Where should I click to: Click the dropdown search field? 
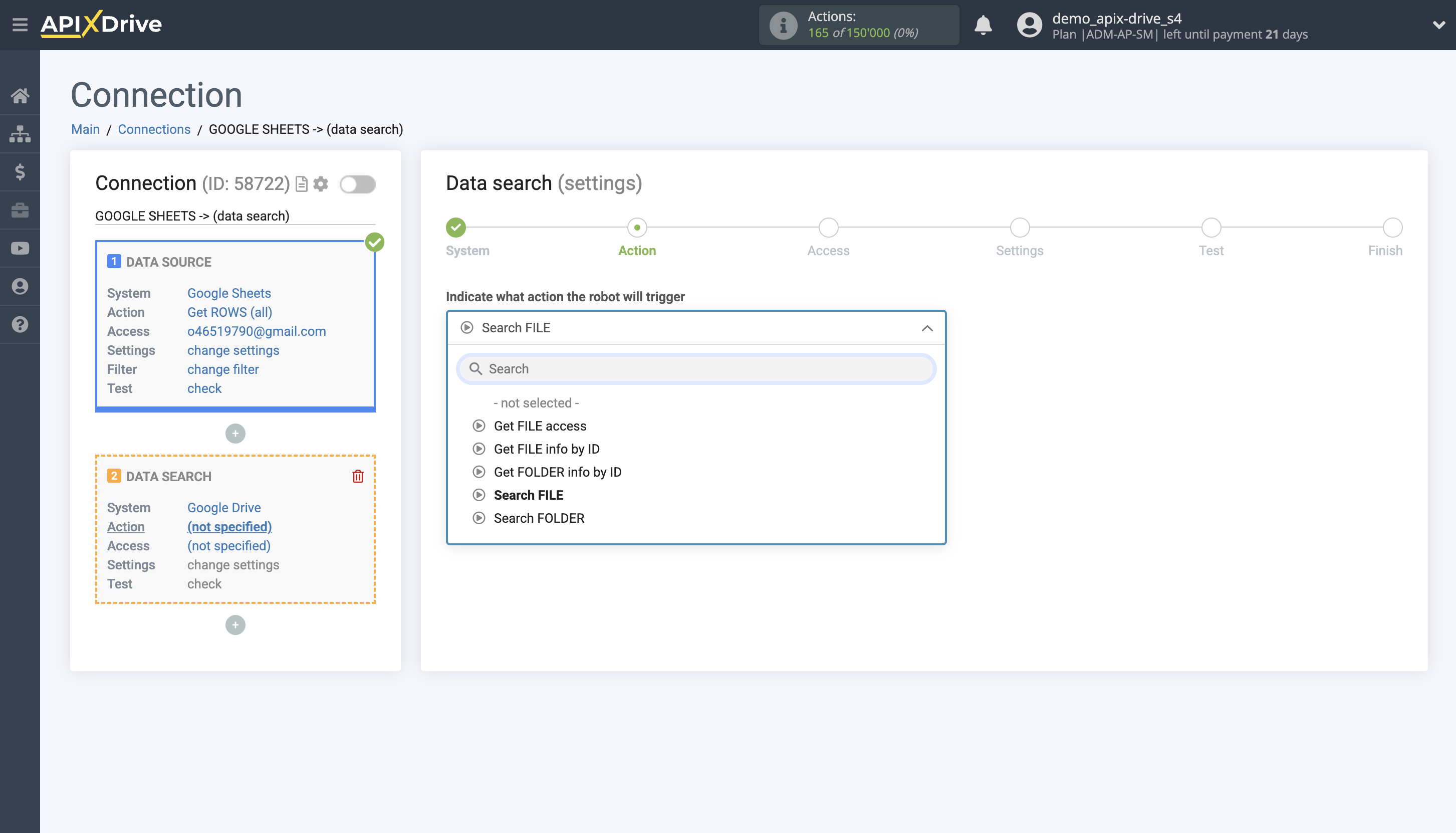coord(696,369)
